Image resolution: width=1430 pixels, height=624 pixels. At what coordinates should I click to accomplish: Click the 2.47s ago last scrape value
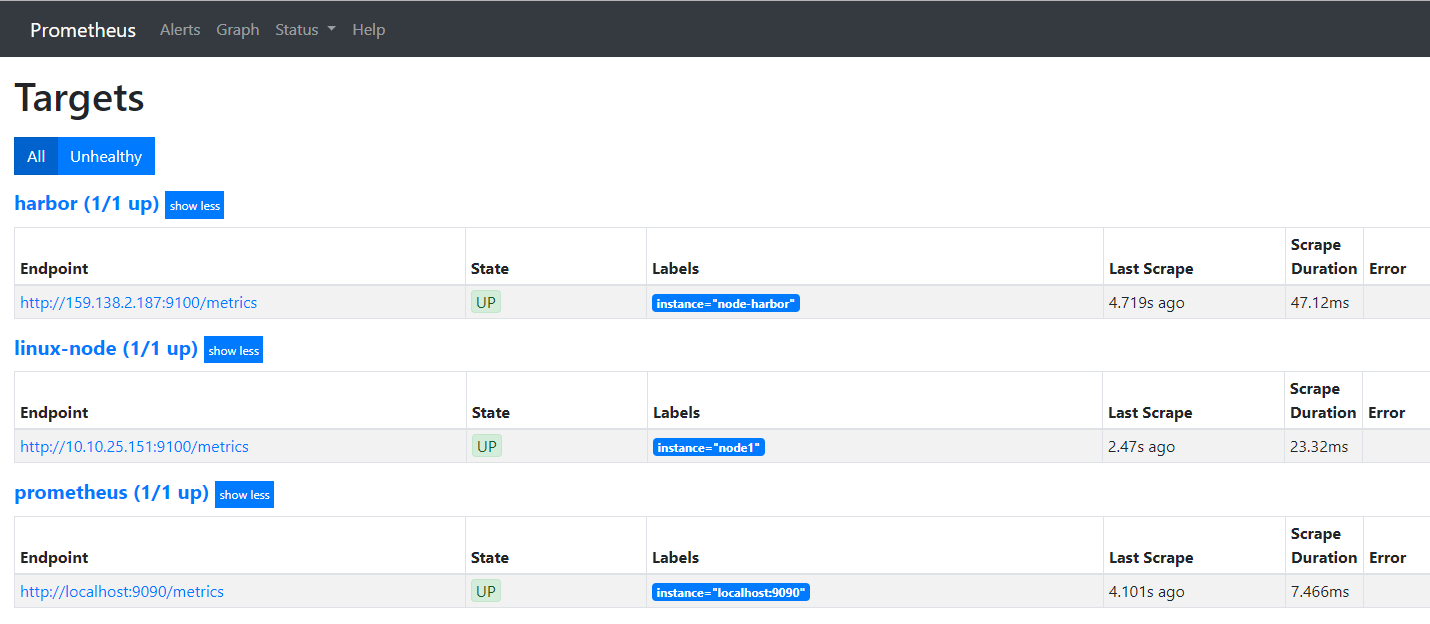tap(1142, 446)
